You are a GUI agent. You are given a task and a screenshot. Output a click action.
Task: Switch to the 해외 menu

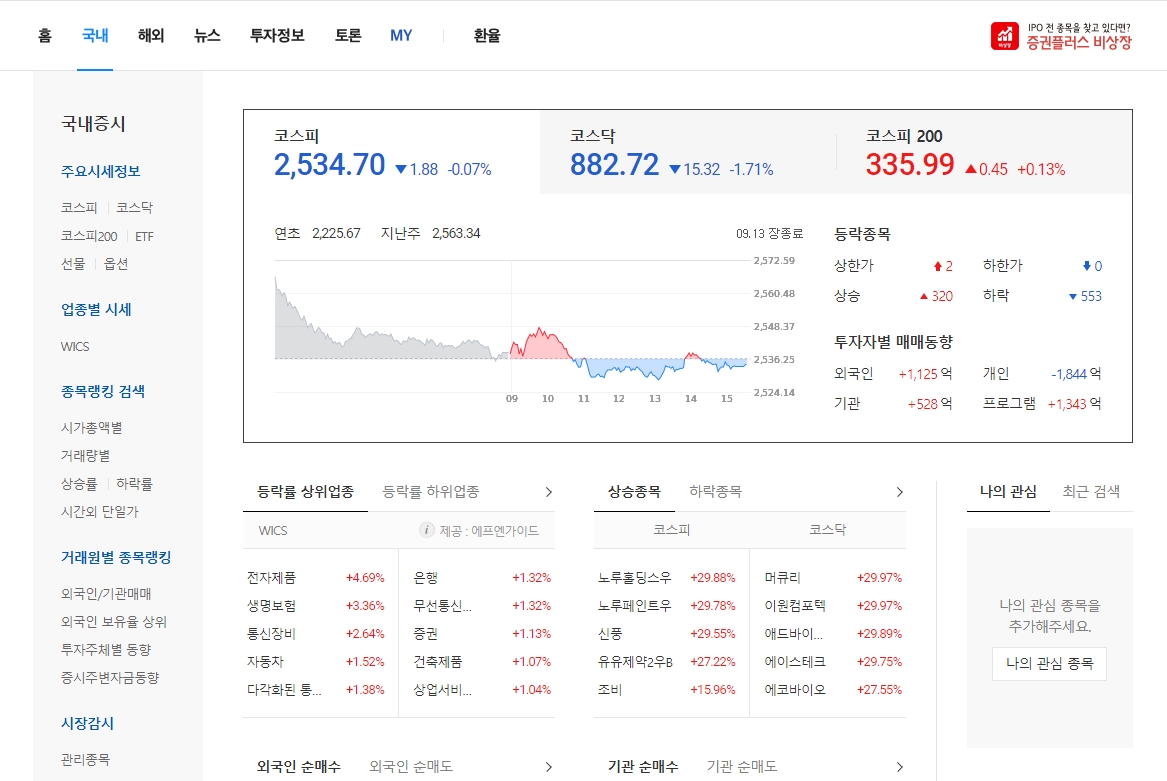pyautogui.click(x=150, y=35)
